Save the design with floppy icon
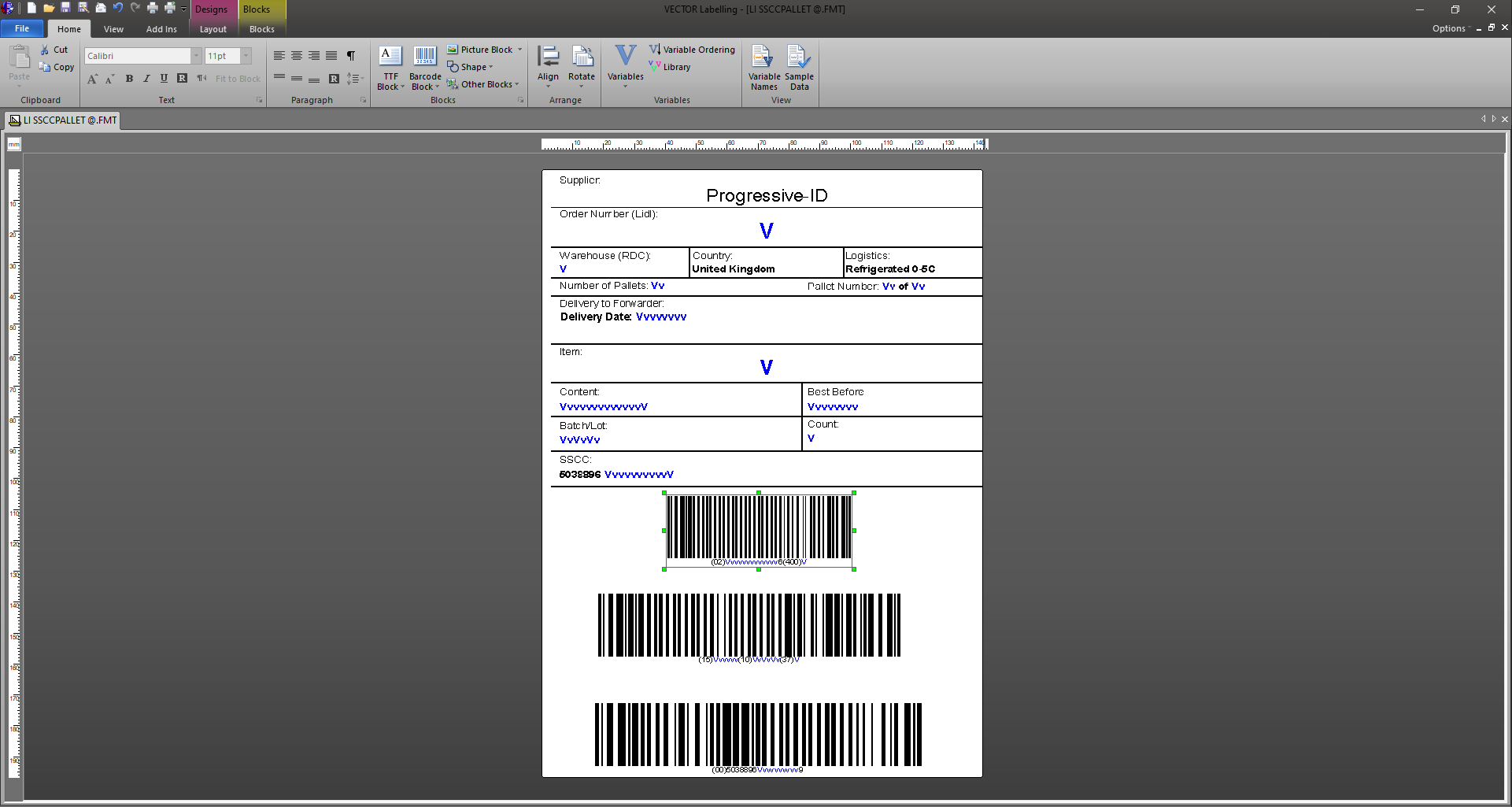The height and width of the screenshot is (807, 1512). point(66,9)
